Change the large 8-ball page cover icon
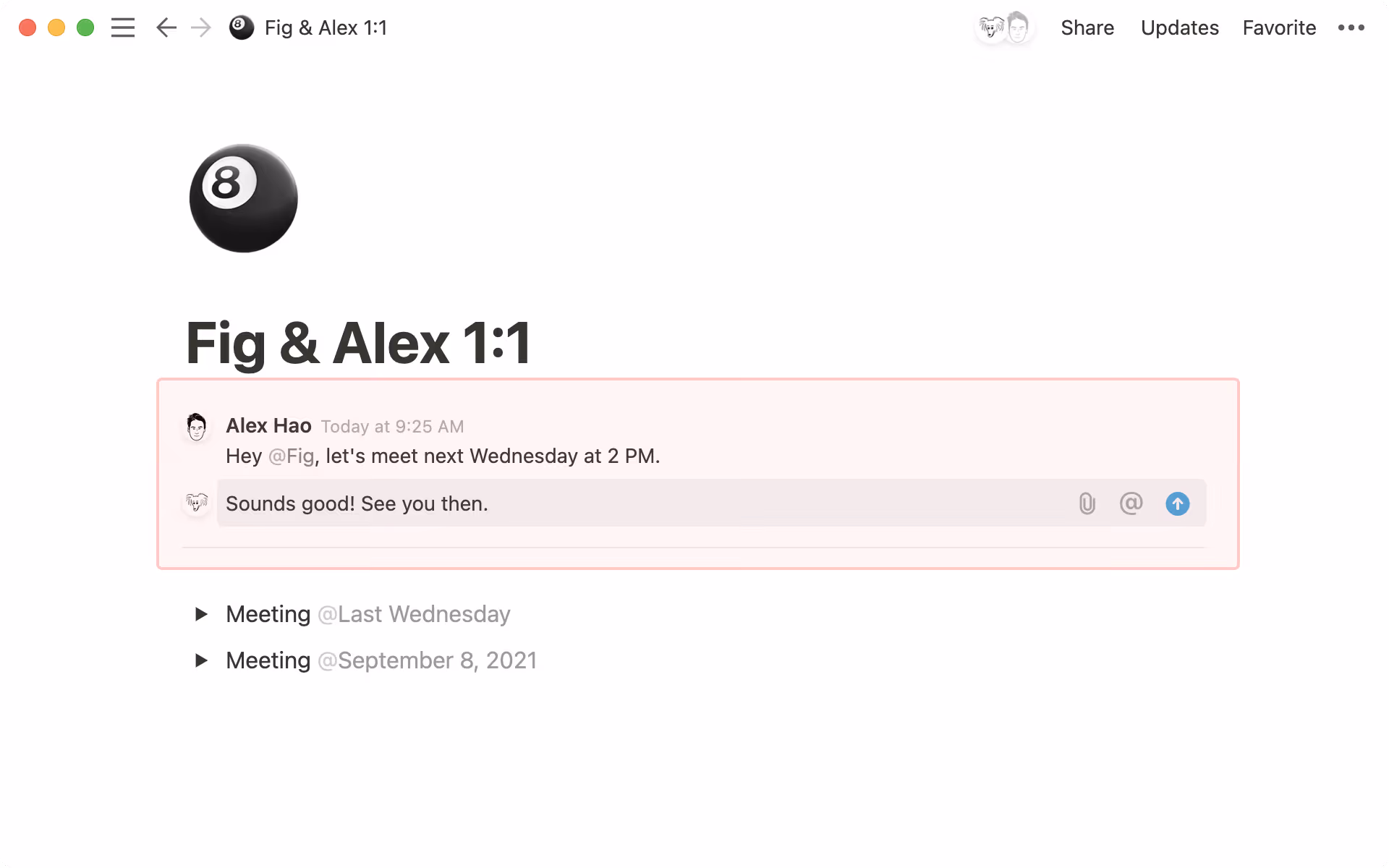 pyautogui.click(x=243, y=197)
